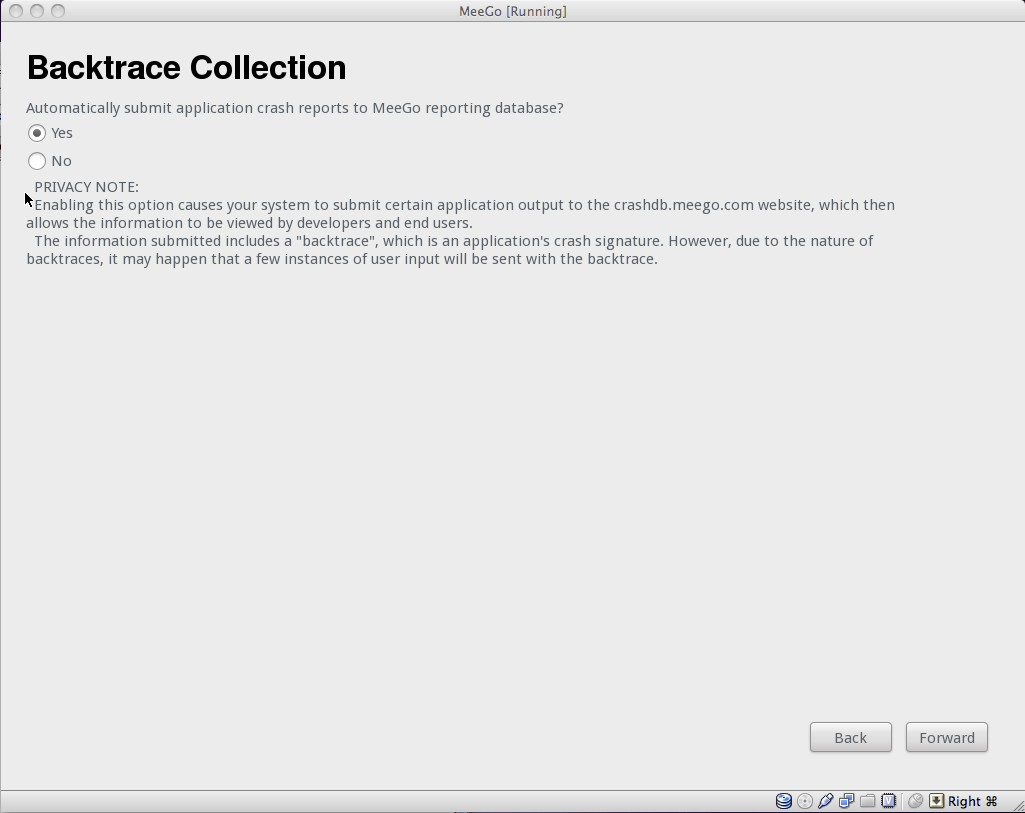Minimize the MeeGo [Running] window
1025x813 pixels.
pyautogui.click(x=37, y=11)
